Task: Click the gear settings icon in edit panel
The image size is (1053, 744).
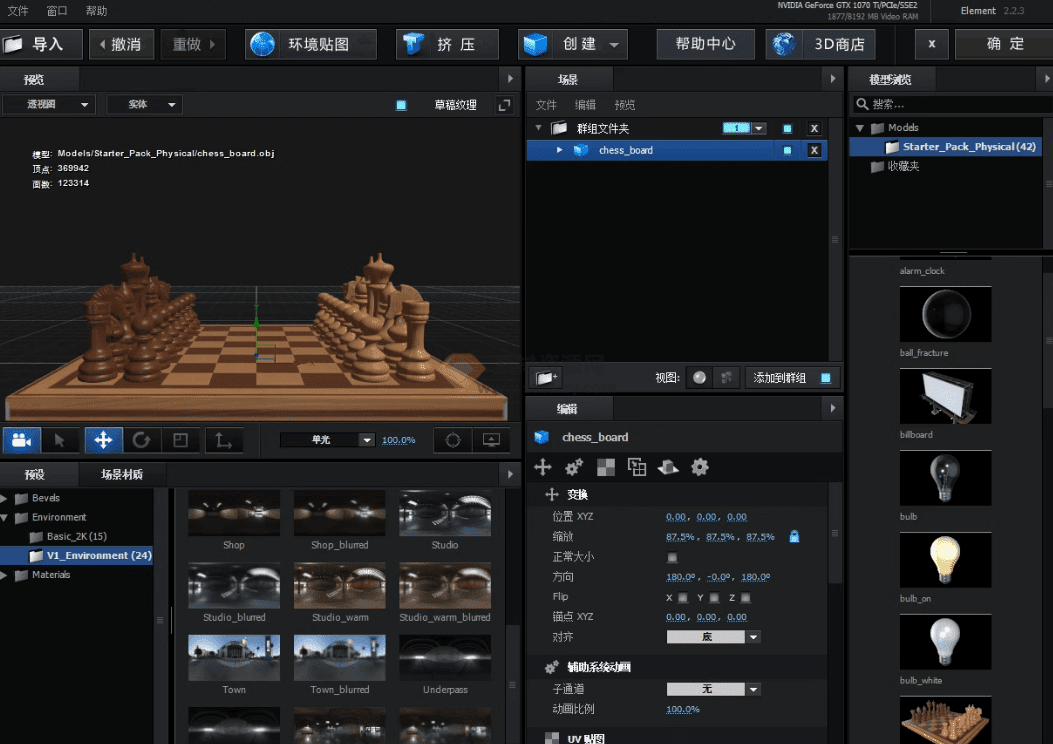Action: point(698,467)
